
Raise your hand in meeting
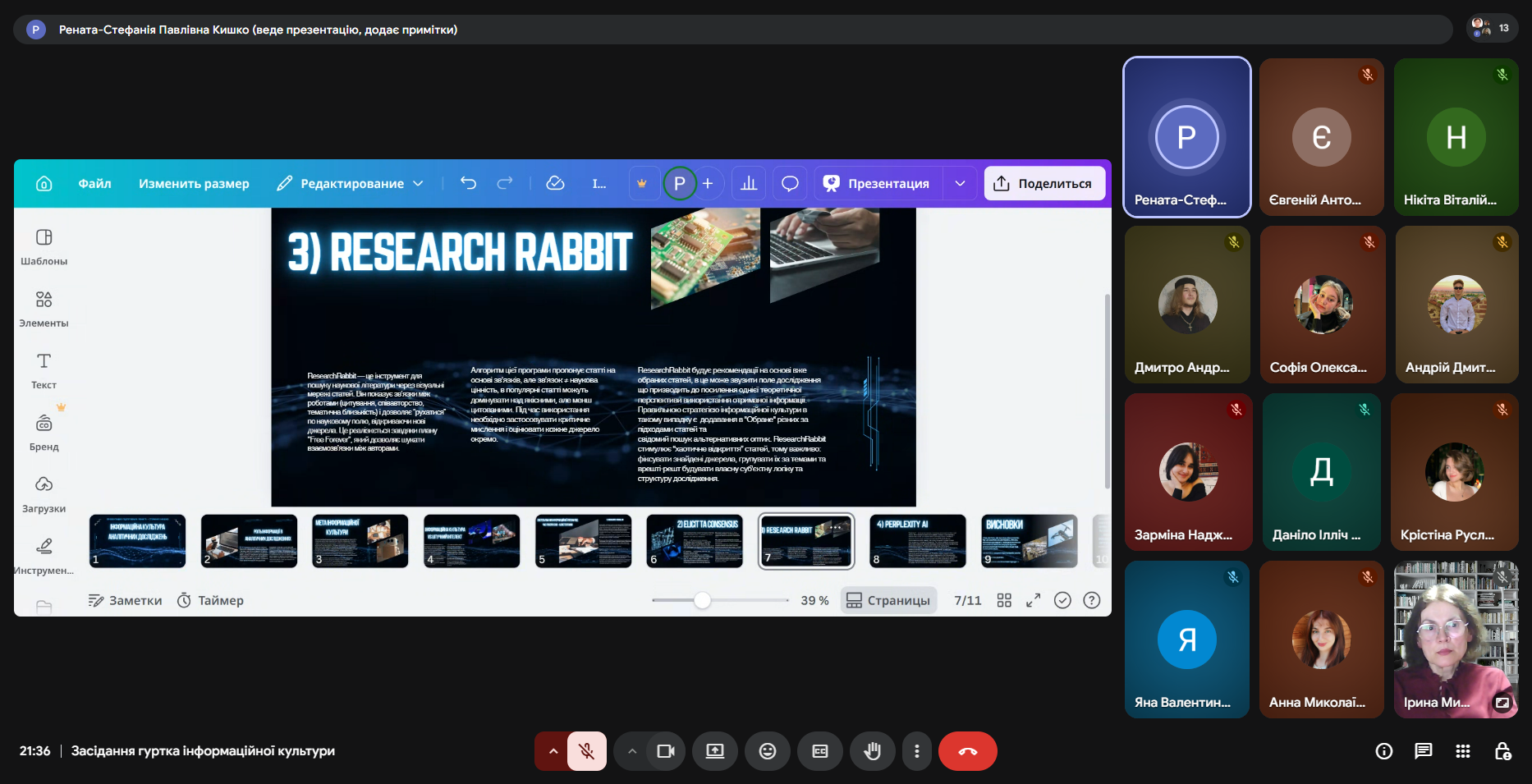click(873, 751)
